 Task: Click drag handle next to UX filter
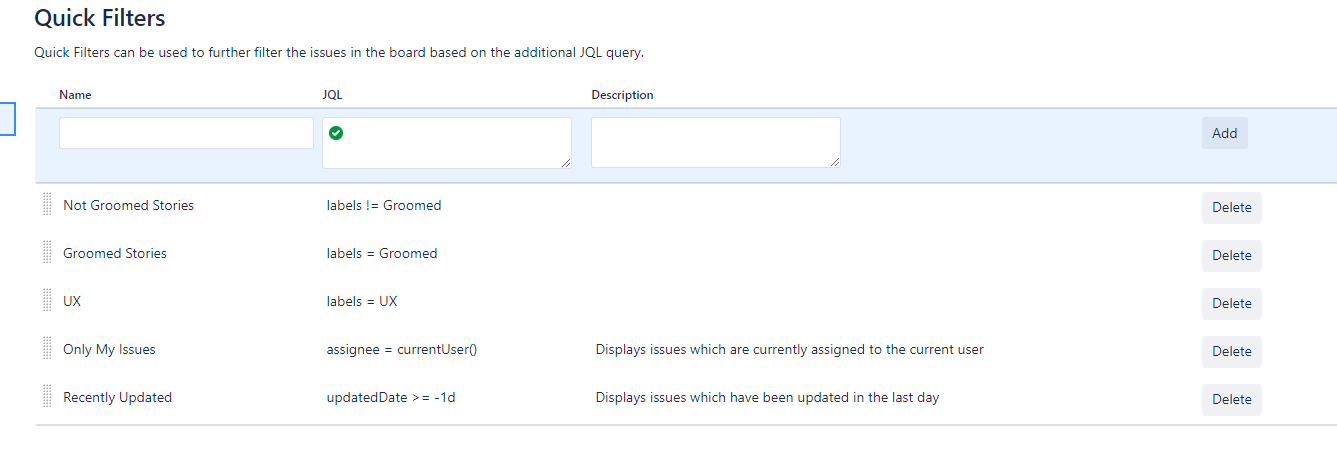click(x=47, y=301)
